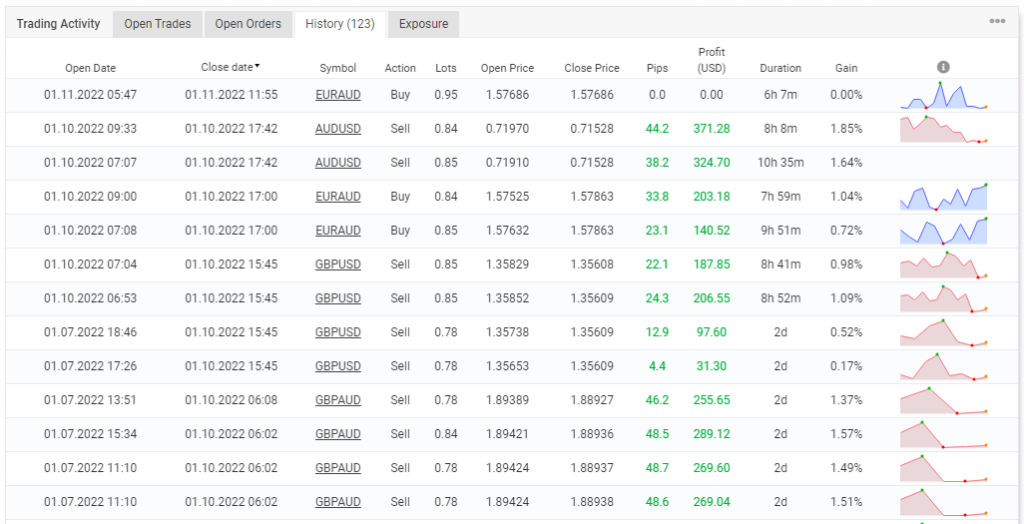Sort by the Profit (USD) column header

[x=711, y=60]
